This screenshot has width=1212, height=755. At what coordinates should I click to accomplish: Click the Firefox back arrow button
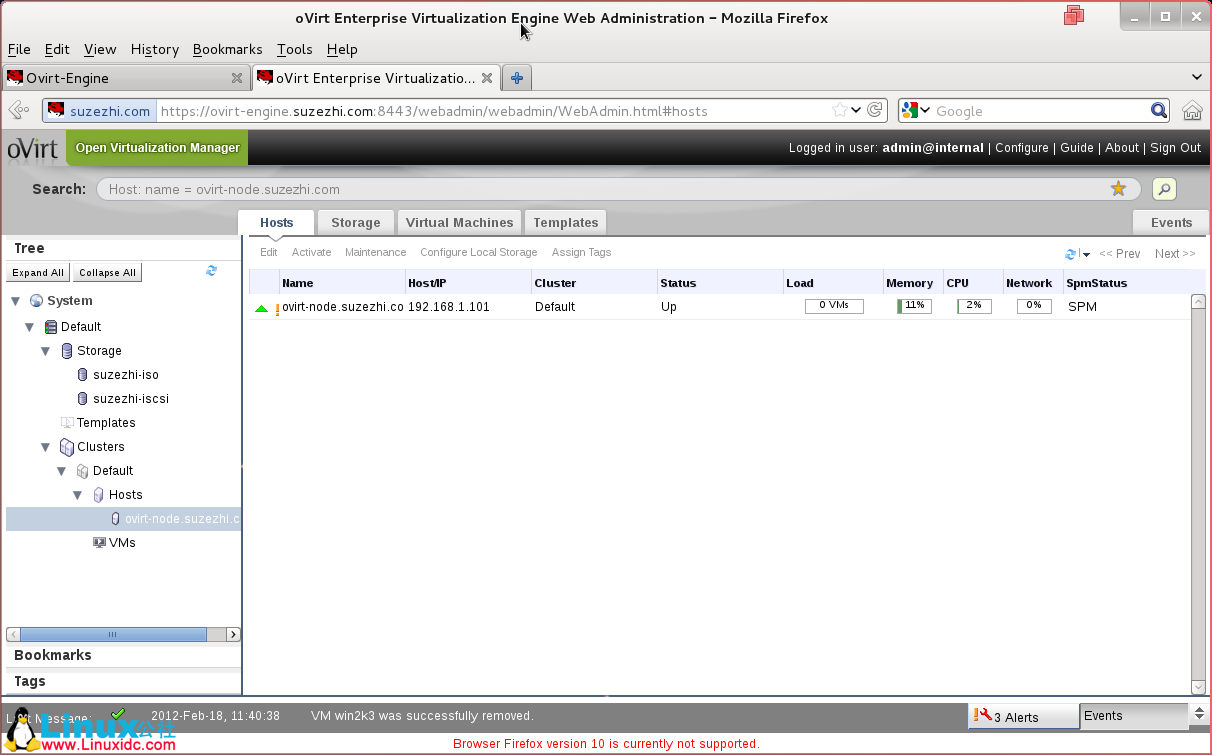[x=18, y=111]
